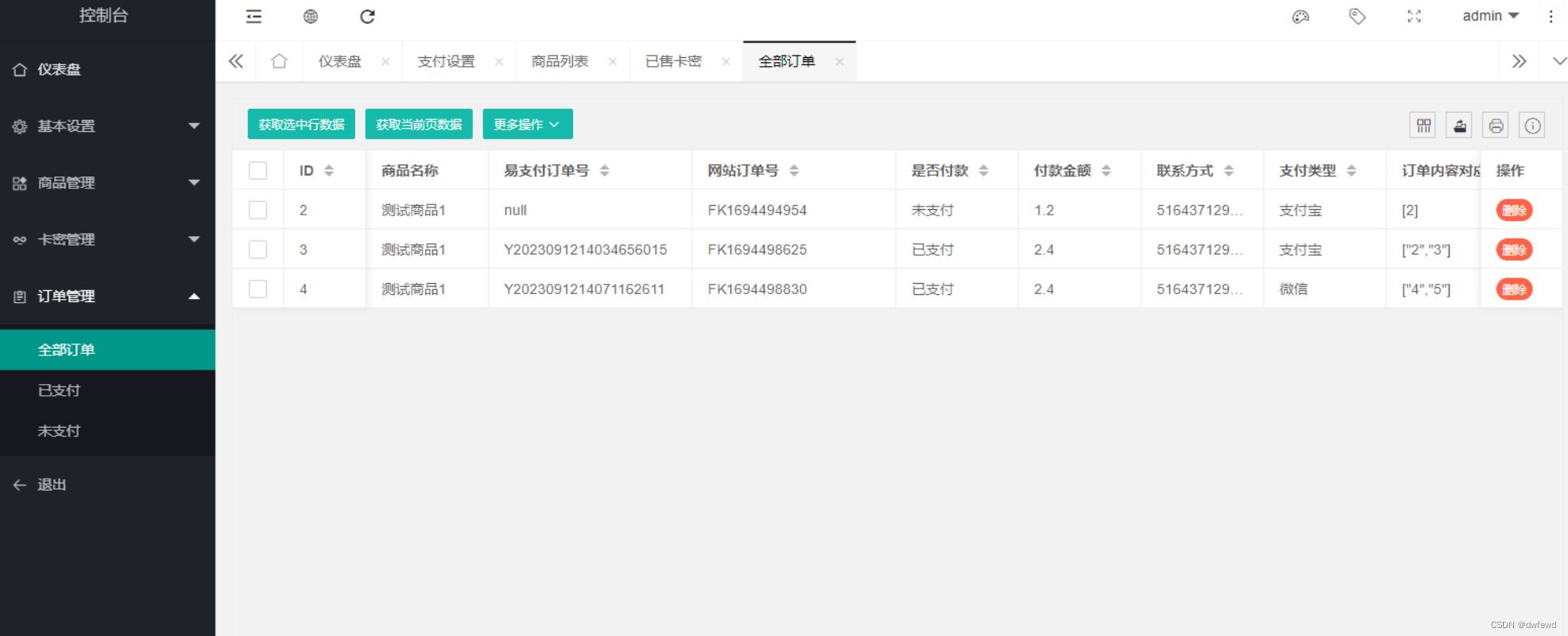
Task: Click the tag note icon in the header
Action: pos(1357,17)
